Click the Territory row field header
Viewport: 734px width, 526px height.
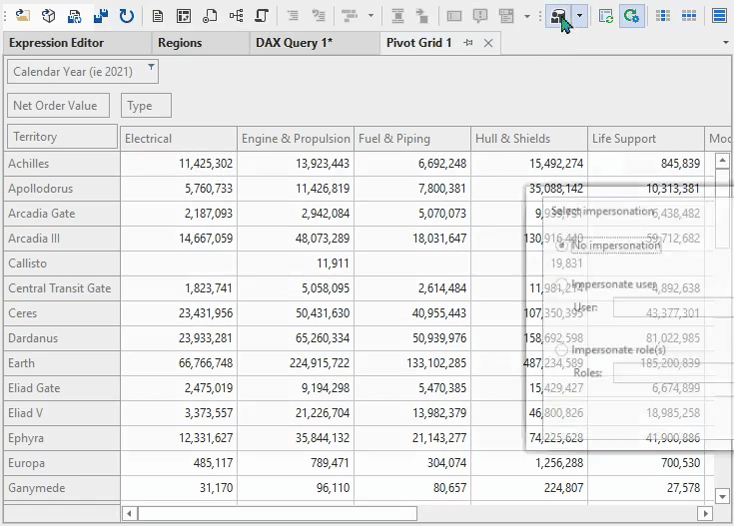(x=62, y=137)
